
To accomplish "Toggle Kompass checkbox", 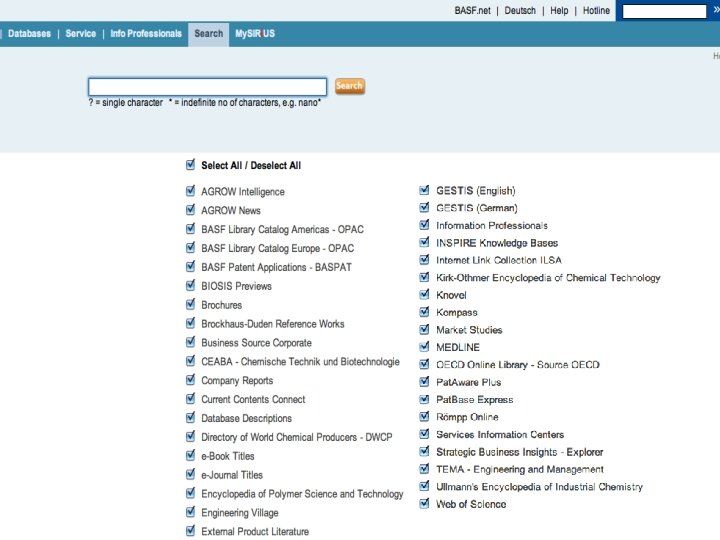I will (425, 312).
